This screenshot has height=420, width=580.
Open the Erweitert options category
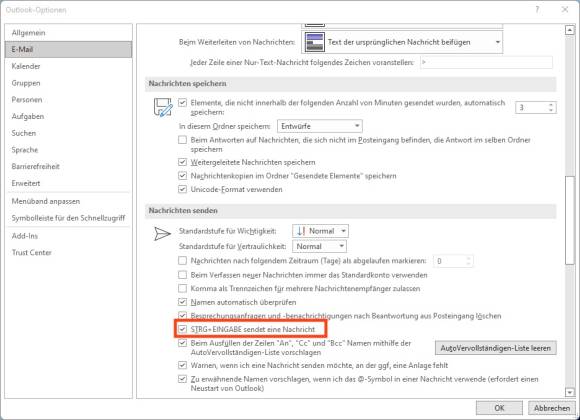26,183
